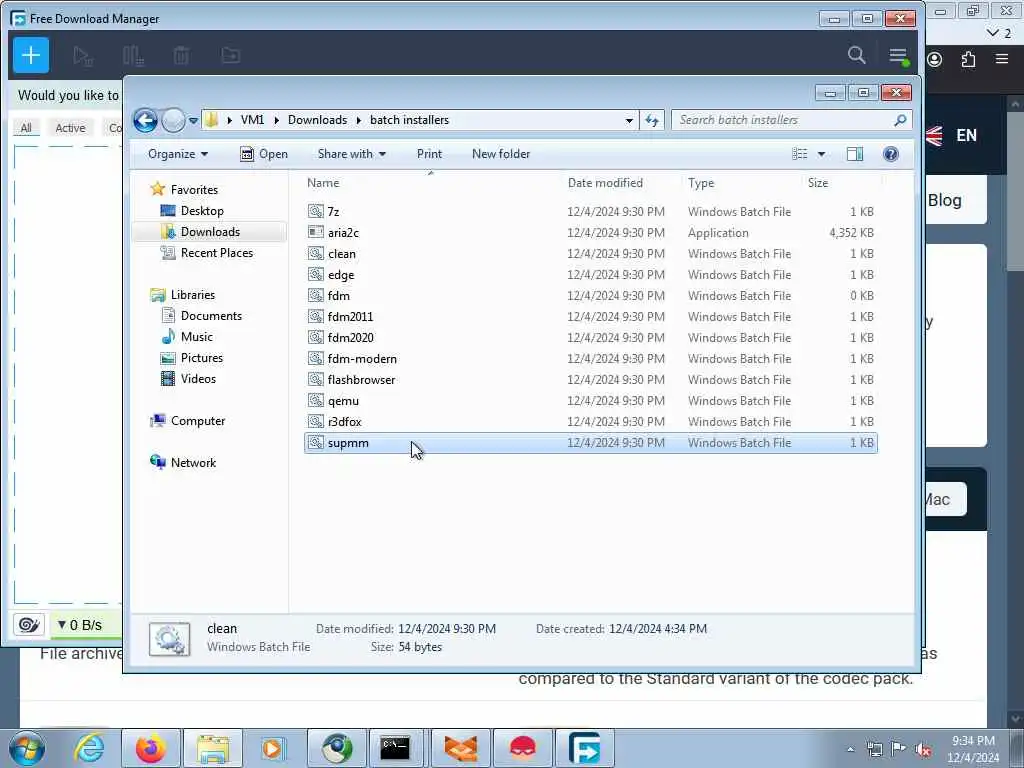This screenshot has width=1024, height=768.
Task: Click Print in Explorer toolbar
Action: [429, 154]
